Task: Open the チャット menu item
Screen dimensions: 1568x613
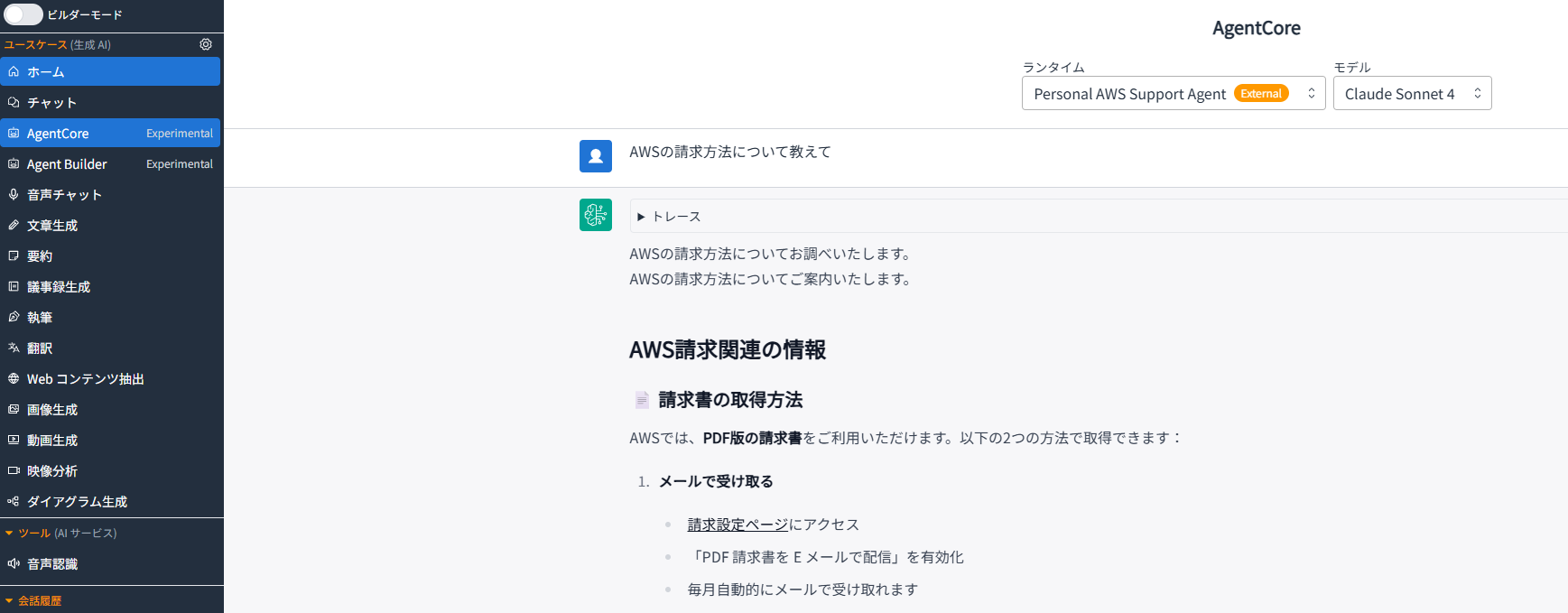Action: [x=110, y=102]
